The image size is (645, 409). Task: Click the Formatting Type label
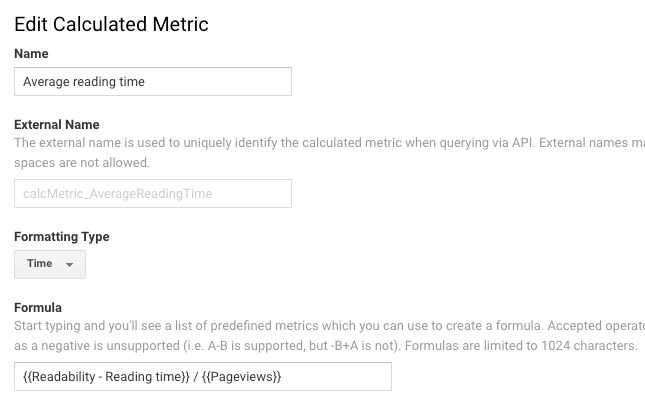click(x=62, y=237)
